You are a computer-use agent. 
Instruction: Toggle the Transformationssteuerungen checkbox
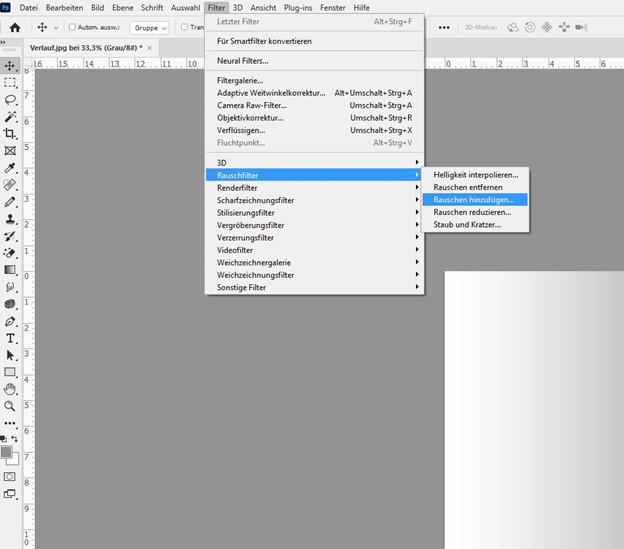pyautogui.click(x=184, y=27)
